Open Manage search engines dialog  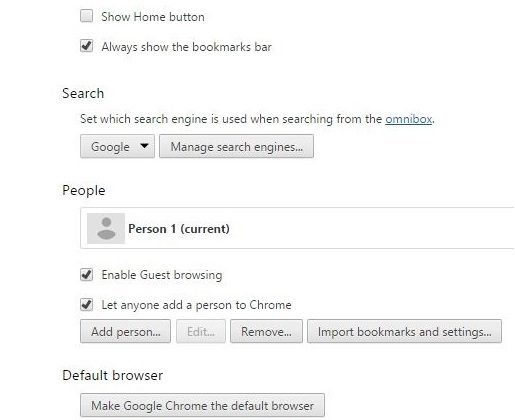point(236,146)
